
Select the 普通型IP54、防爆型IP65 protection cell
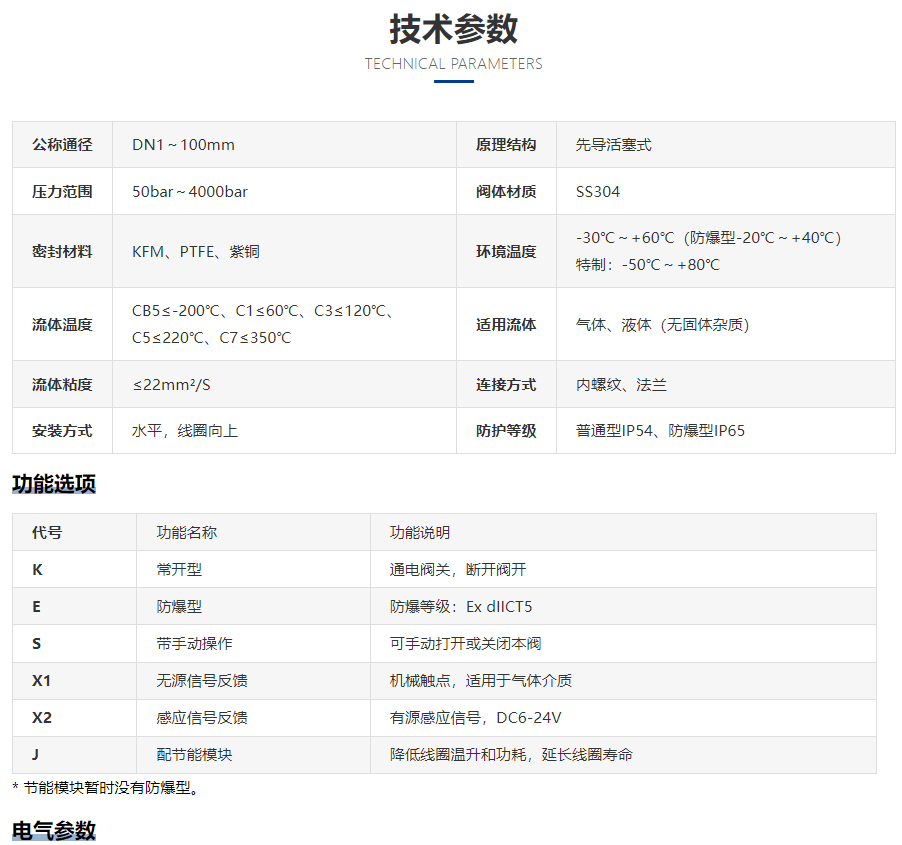(660, 431)
